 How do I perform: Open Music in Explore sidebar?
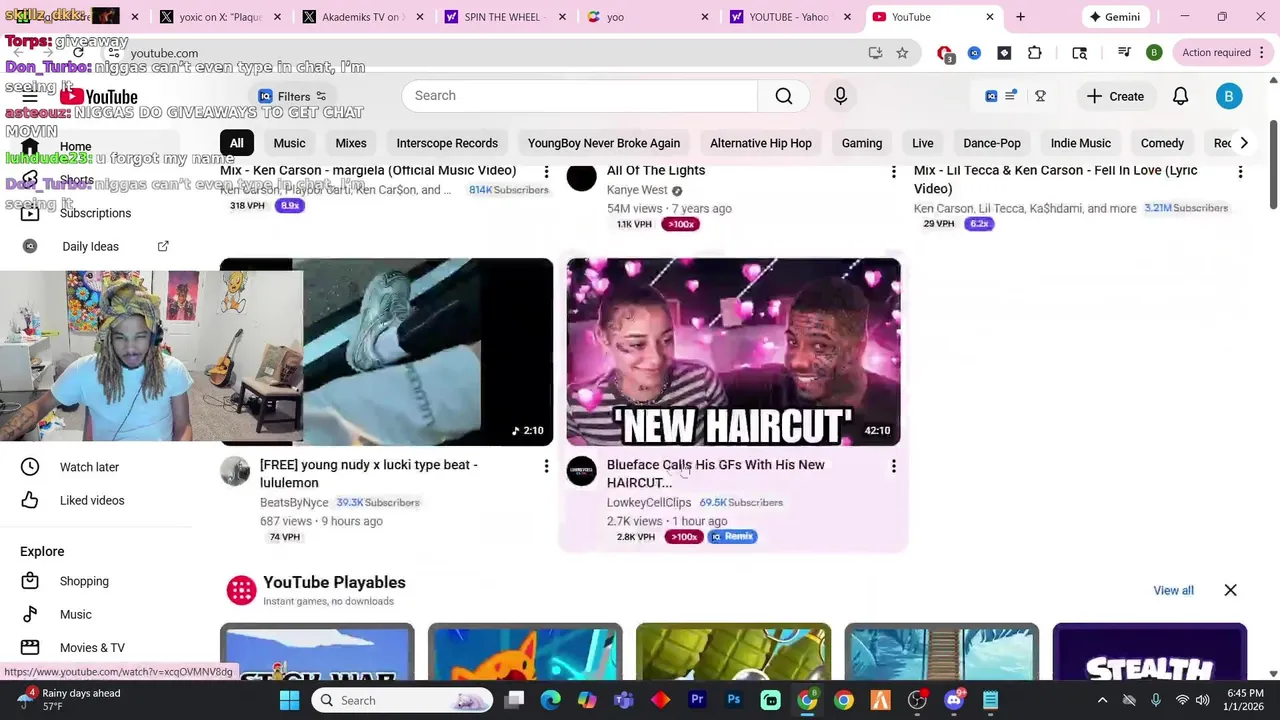click(75, 614)
